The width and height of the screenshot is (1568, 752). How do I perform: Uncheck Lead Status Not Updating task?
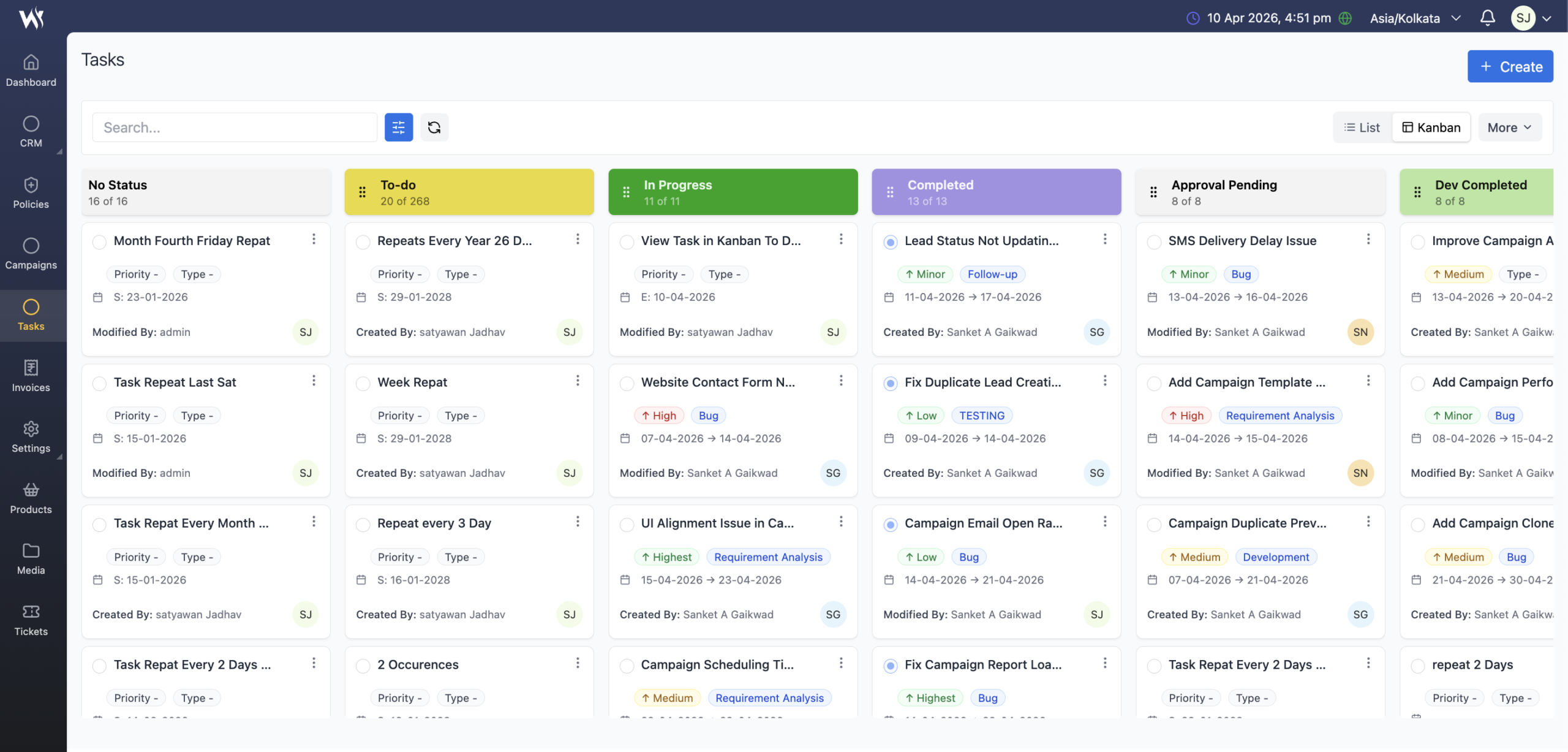point(891,241)
